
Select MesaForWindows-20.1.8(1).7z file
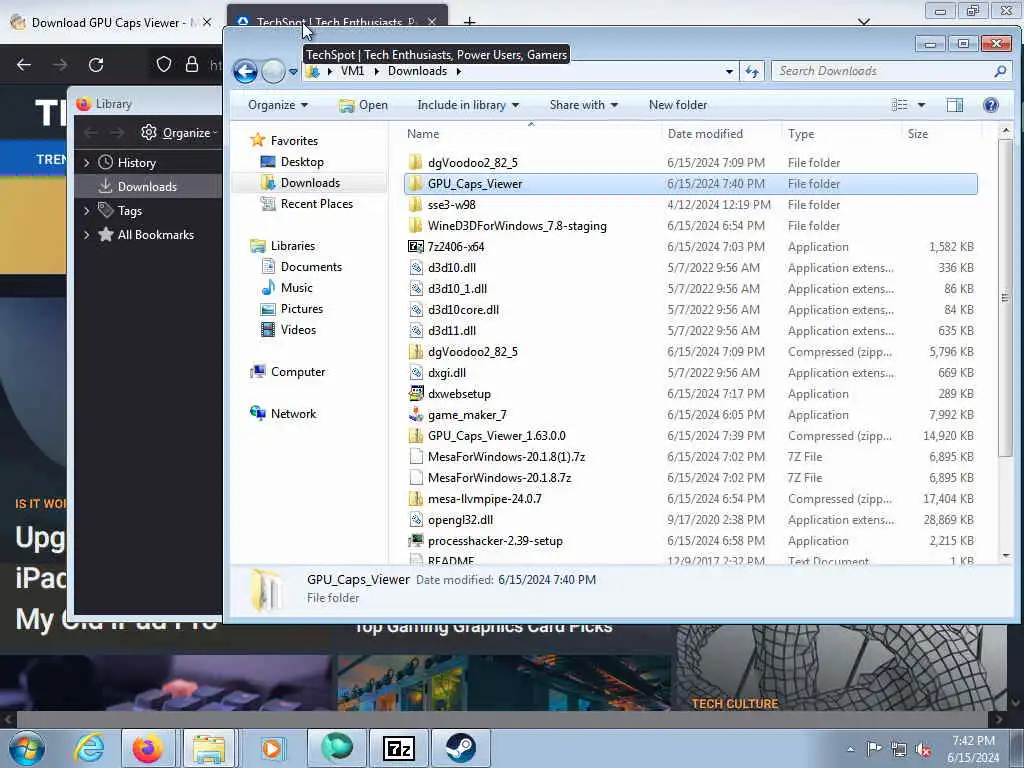506,456
